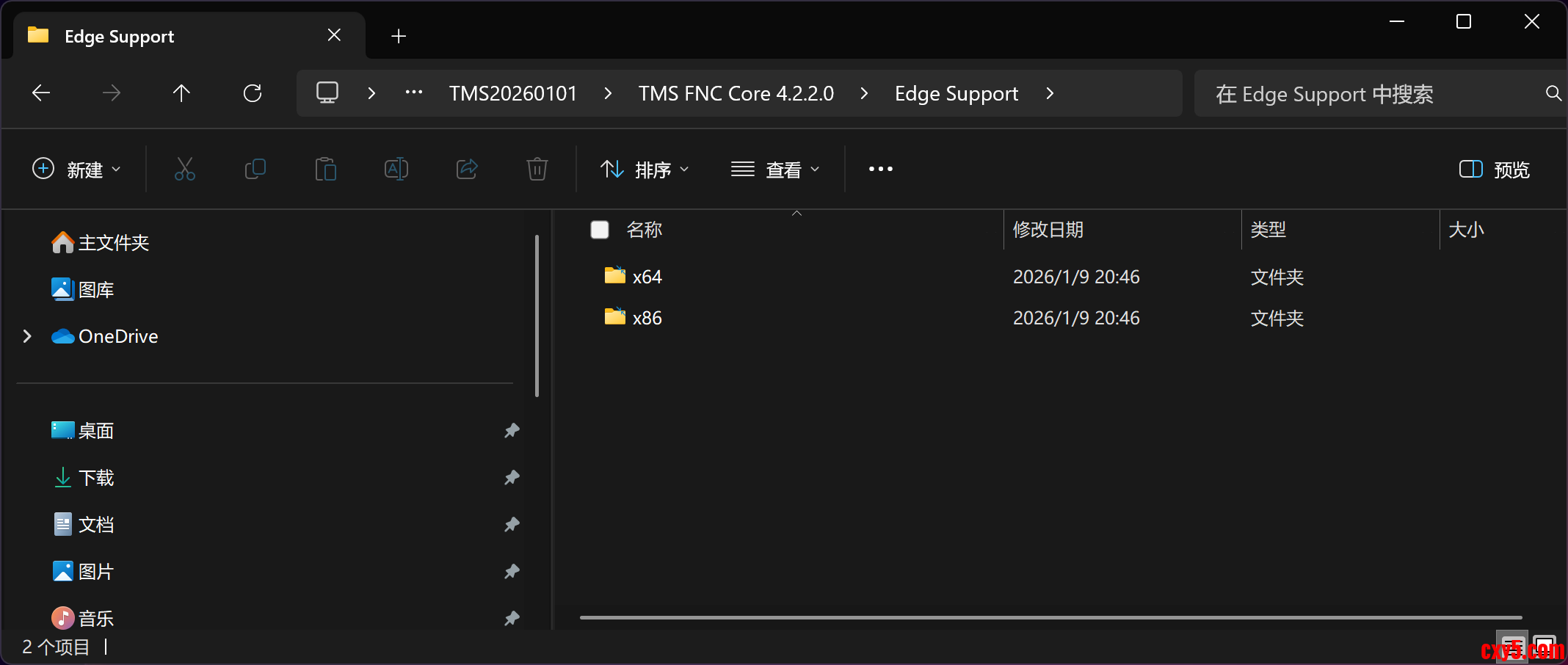Click the Cut scissors icon
The width and height of the screenshot is (1568, 665).
coord(185,170)
